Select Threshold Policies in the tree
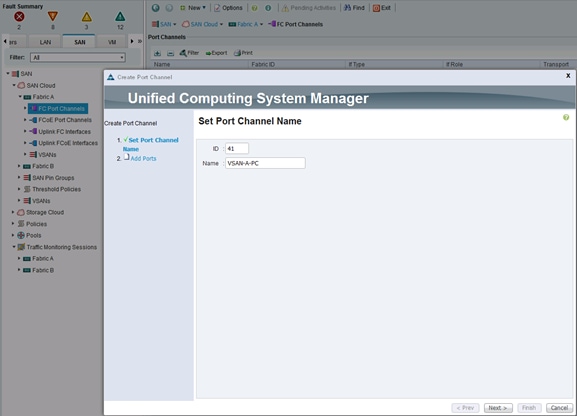Image resolution: width=577 pixels, height=416 pixels. click(52, 189)
